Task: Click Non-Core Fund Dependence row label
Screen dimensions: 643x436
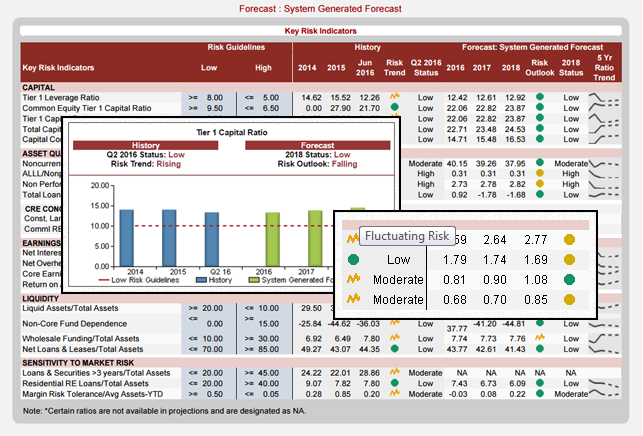Action: click(74, 324)
